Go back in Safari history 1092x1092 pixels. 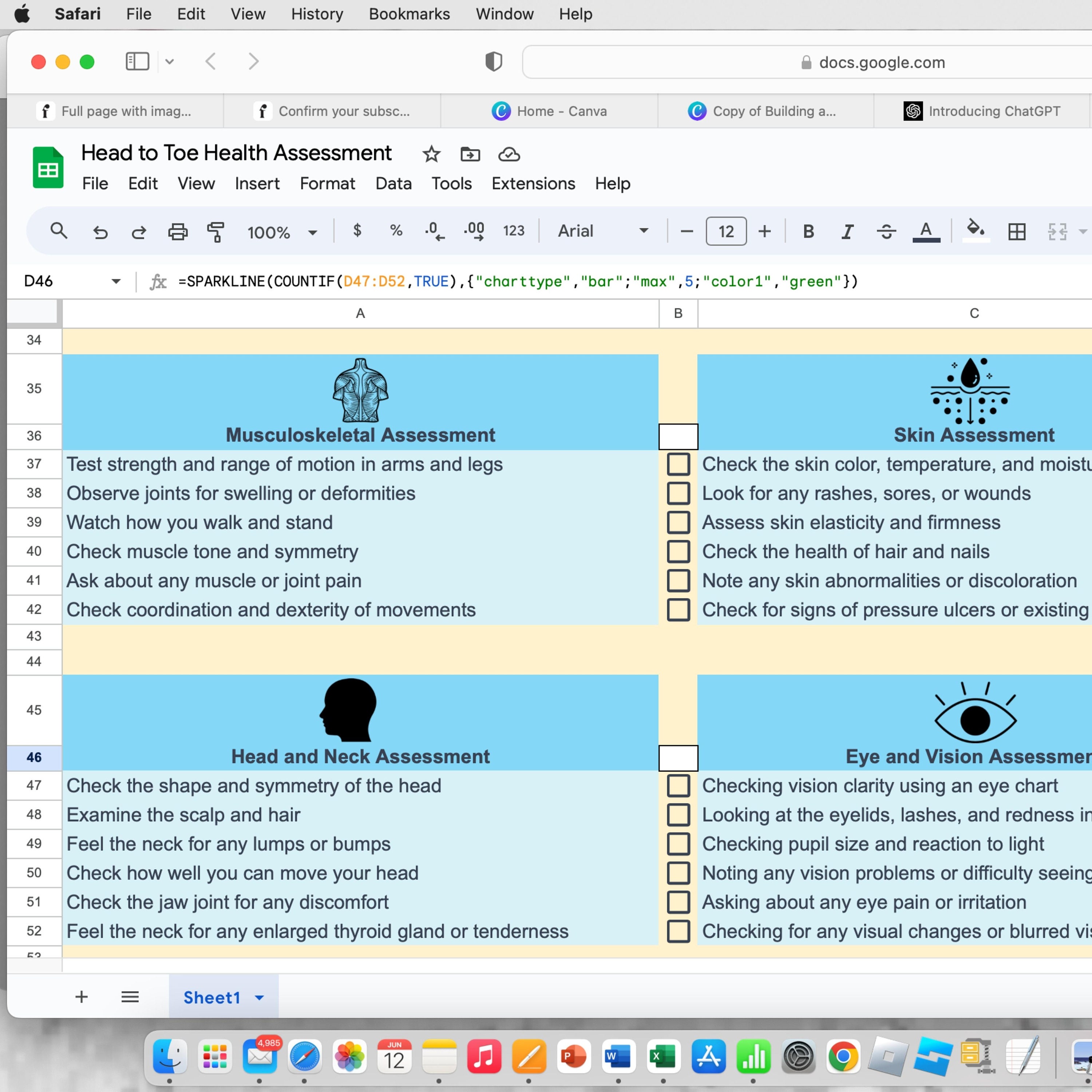[x=210, y=61]
